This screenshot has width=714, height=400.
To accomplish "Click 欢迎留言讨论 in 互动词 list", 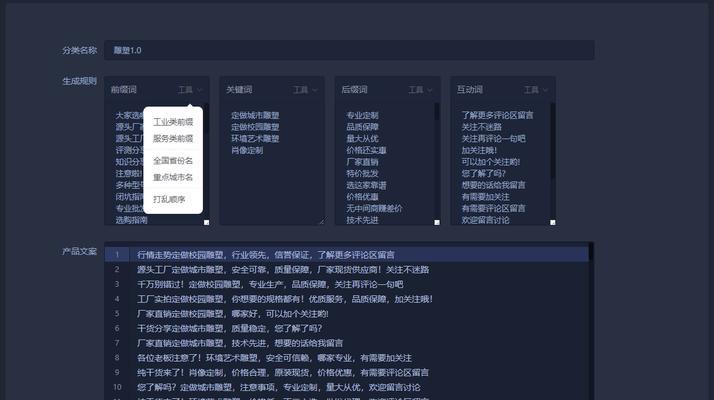I will 485,220.
